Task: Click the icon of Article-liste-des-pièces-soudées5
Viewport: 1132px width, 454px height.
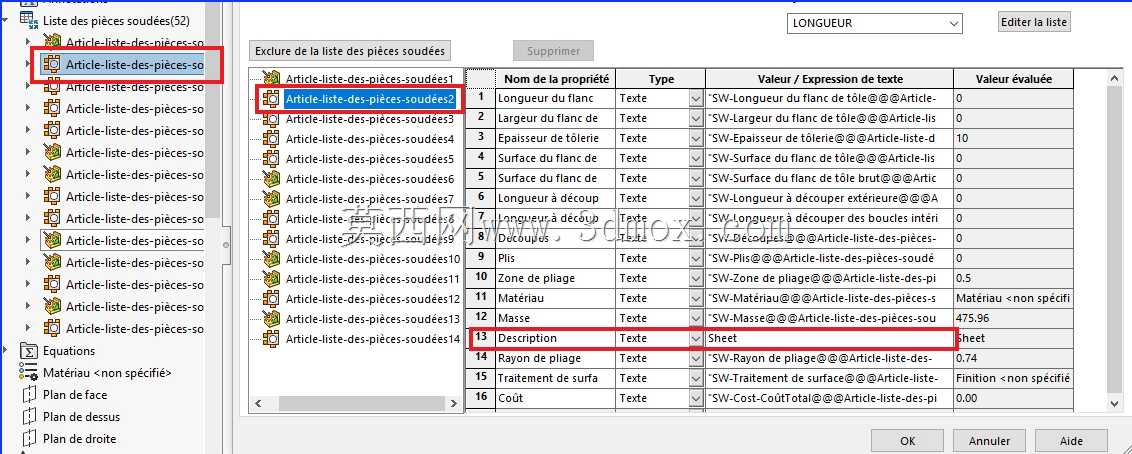Action: click(x=271, y=159)
